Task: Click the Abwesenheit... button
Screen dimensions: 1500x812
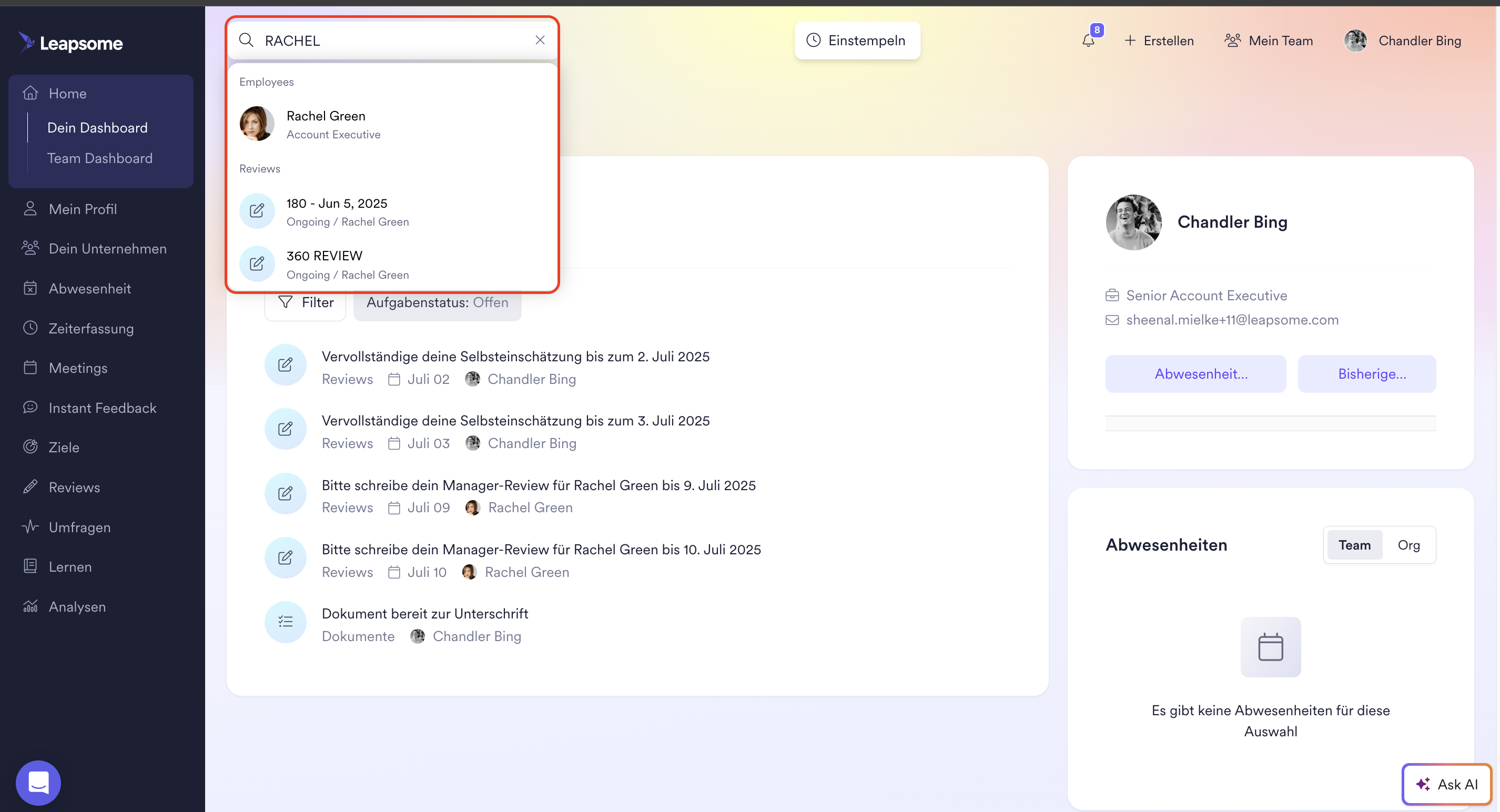Action: click(x=1195, y=374)
